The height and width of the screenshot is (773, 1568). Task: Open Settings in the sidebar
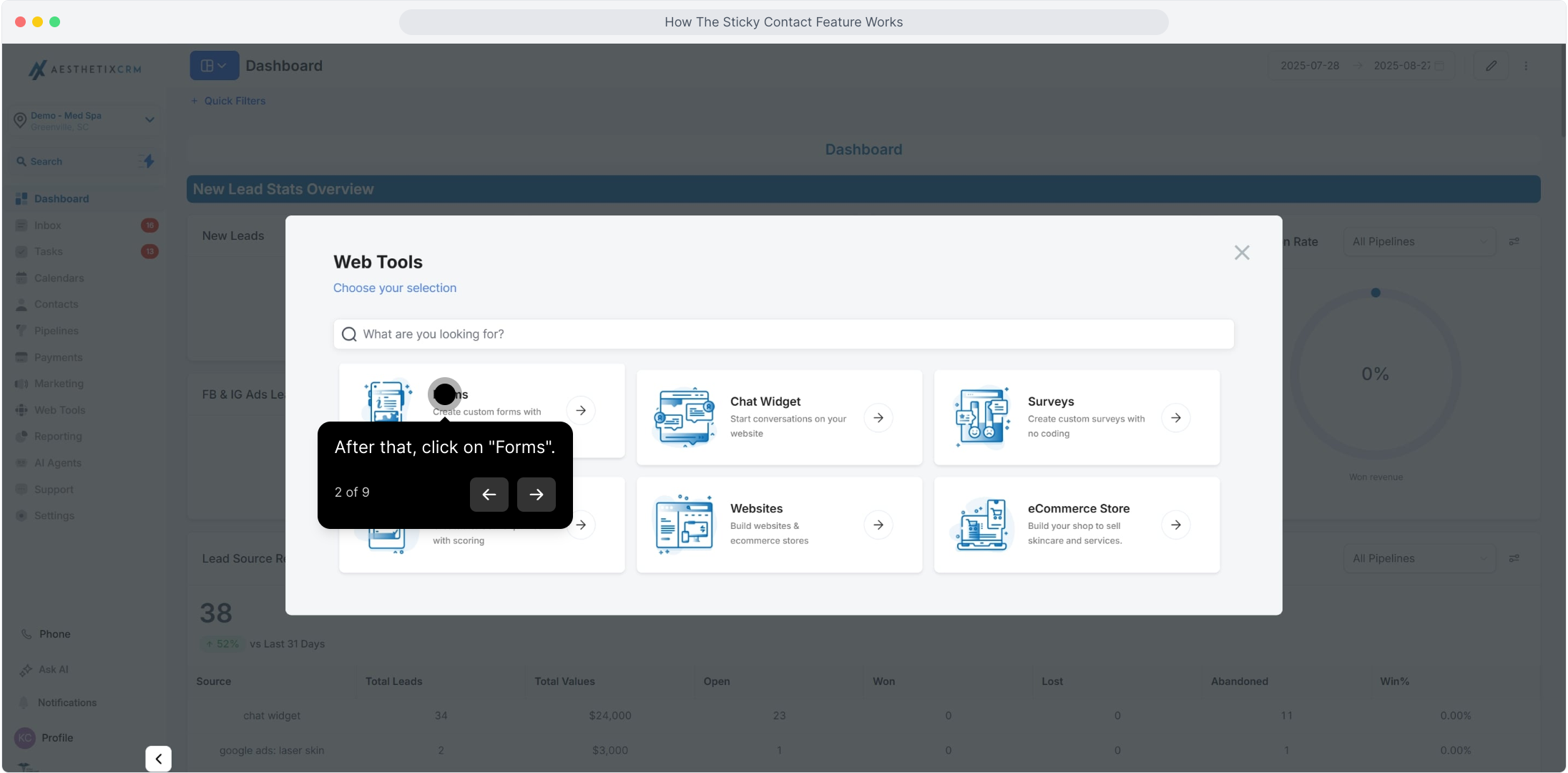click(x=86, y=516)
